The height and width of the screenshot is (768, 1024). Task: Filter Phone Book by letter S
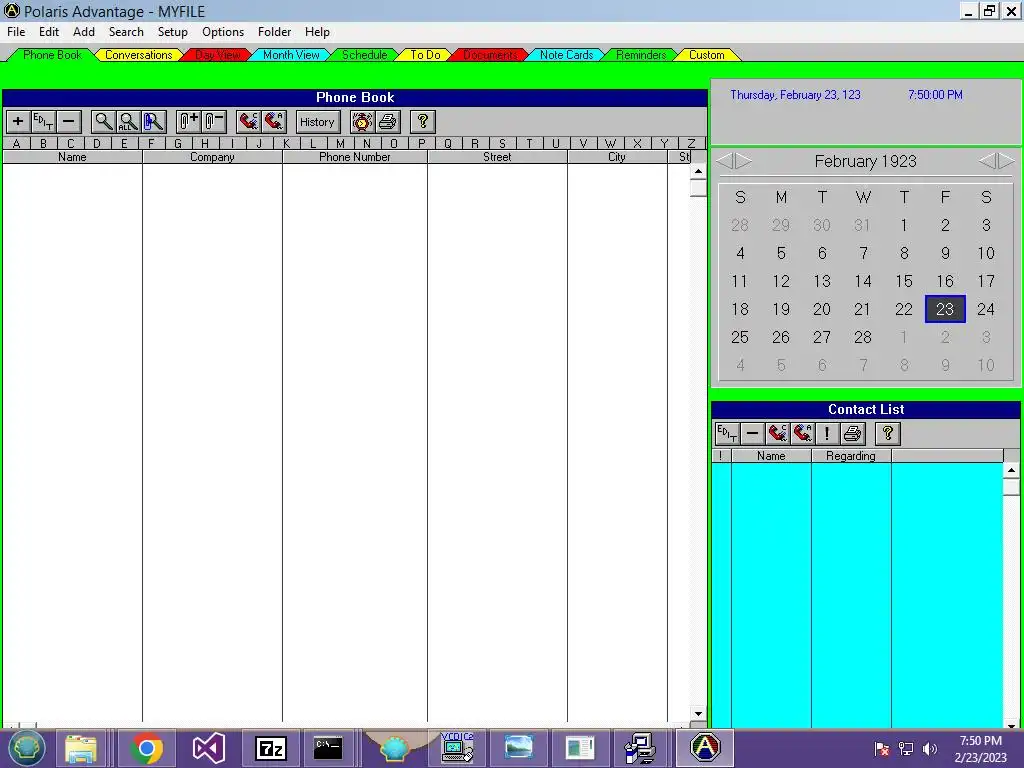(x=502, y=144)
